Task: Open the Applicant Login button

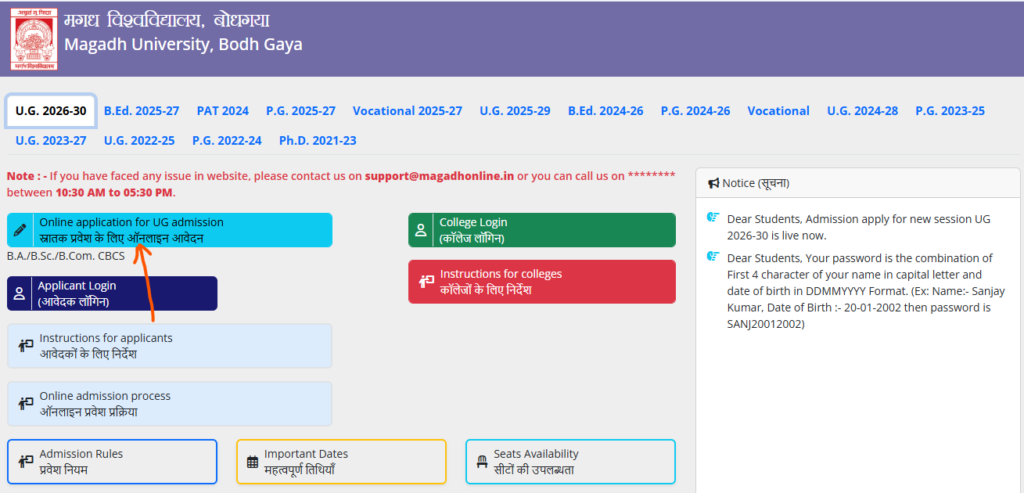Action: click(112, 293)
